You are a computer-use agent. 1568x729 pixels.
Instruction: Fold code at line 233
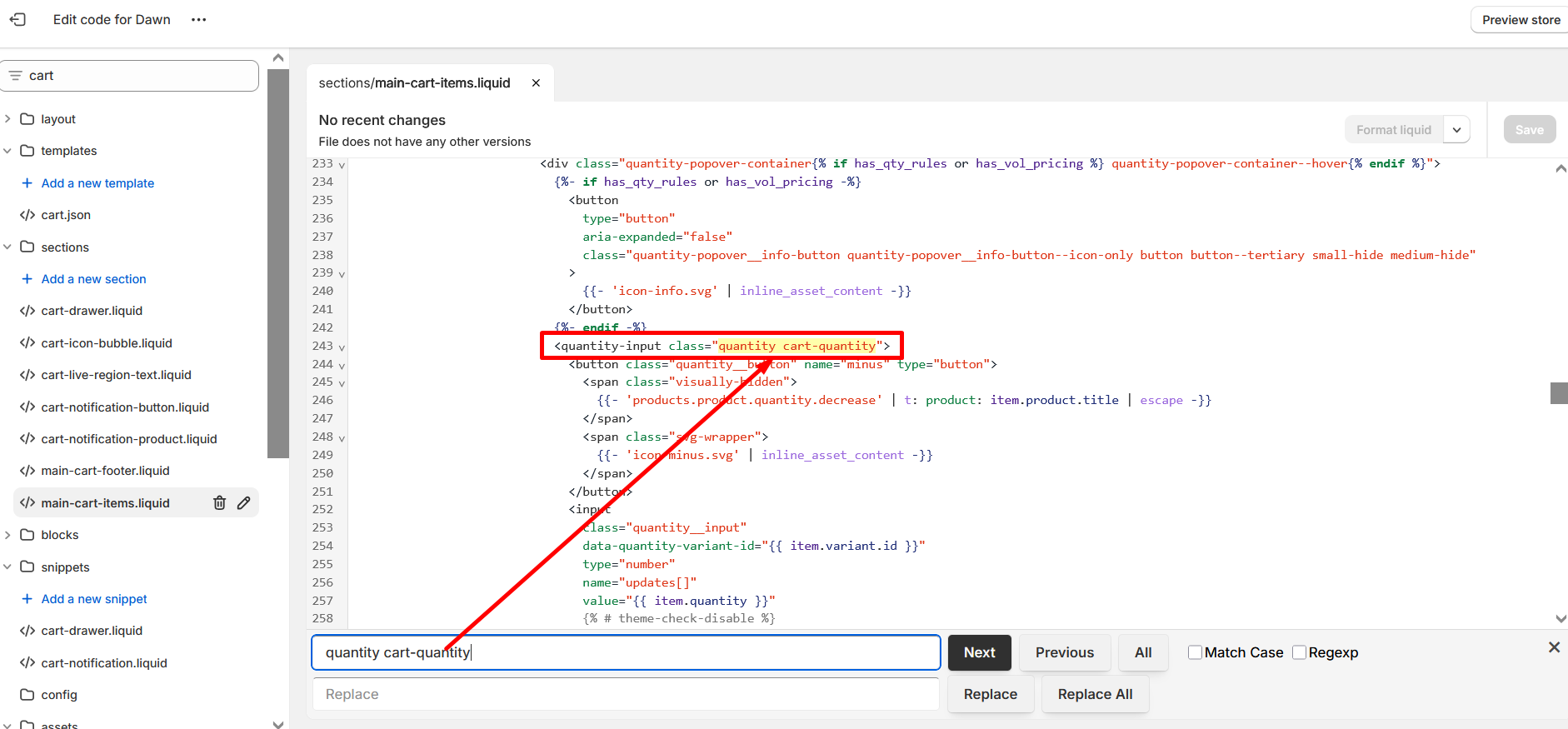pyautogui.click(x=342, y=165)
